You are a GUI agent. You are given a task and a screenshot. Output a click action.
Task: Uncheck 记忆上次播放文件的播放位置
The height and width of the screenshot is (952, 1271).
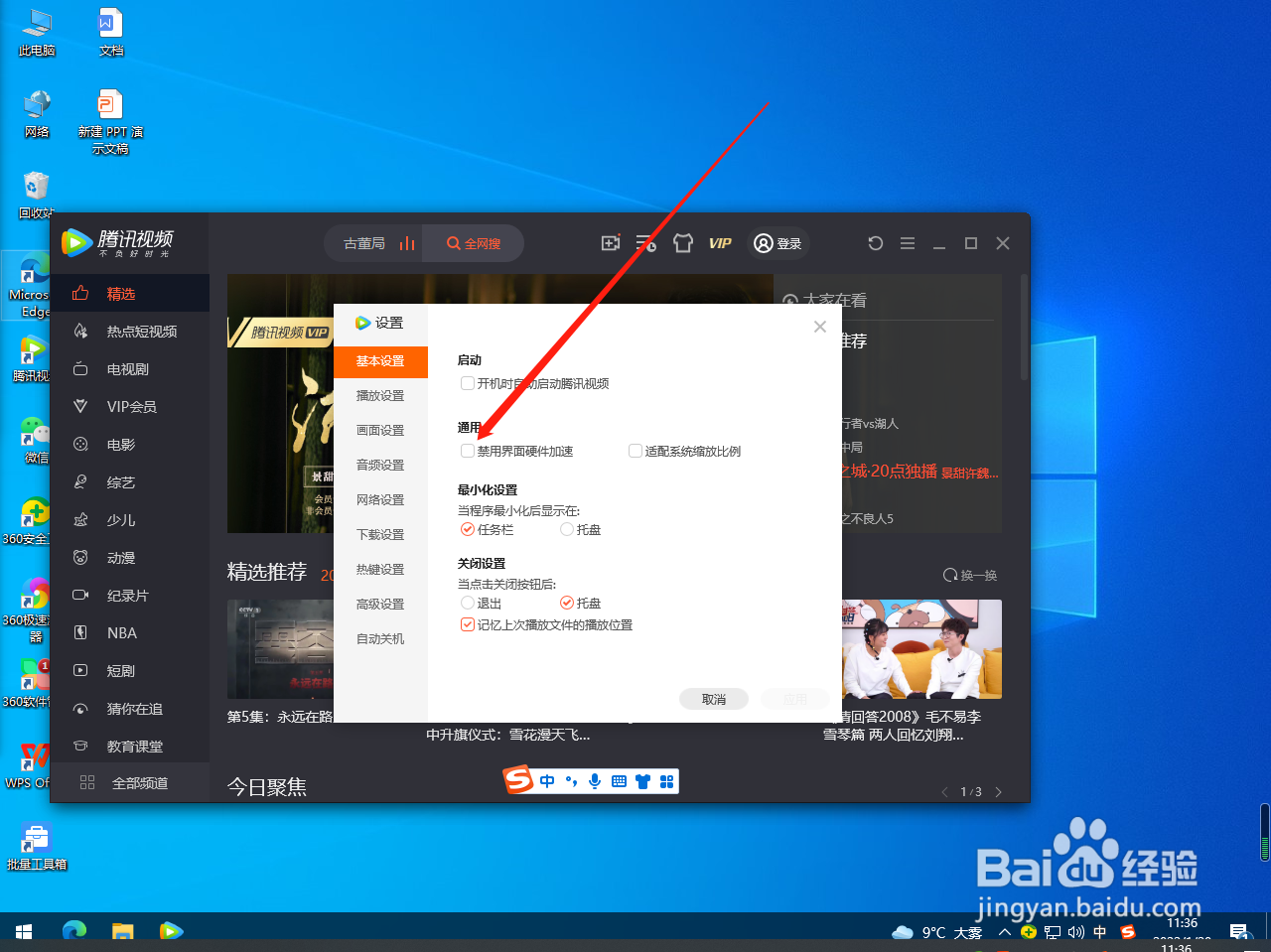pos(468,624)
